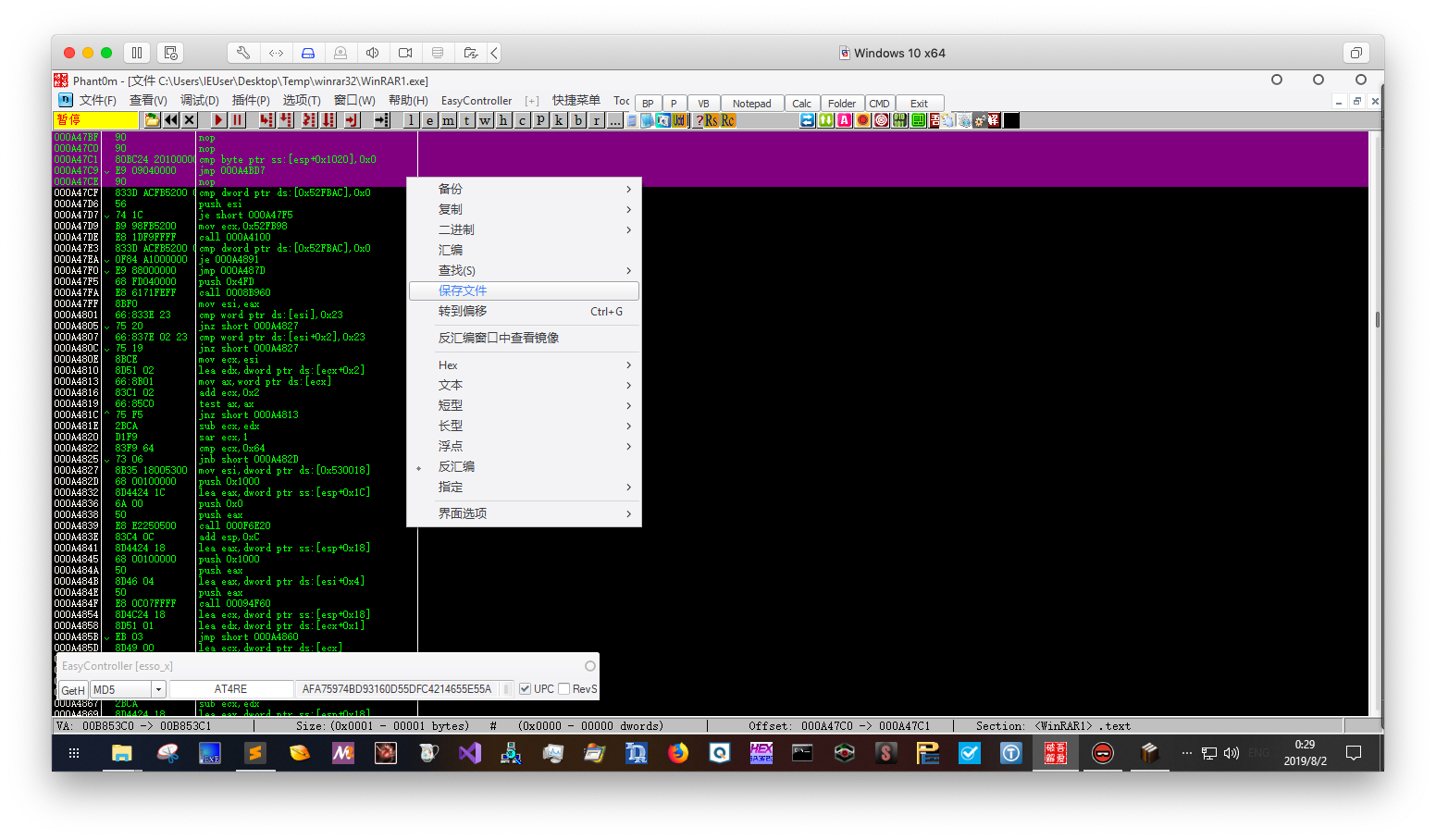1436x840 pixels.
Task: Open the 插件(P) Plugins menu
Action: 250,100
